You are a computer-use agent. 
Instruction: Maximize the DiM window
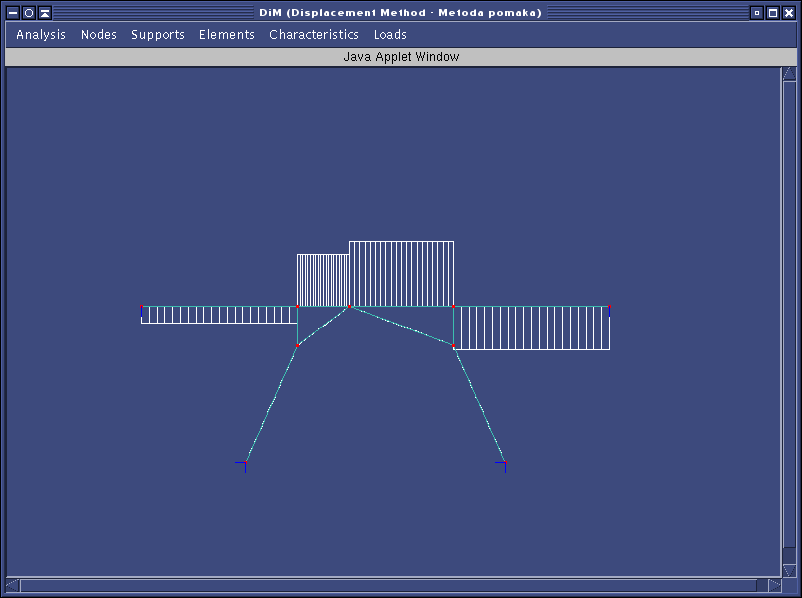coord(773,13)
